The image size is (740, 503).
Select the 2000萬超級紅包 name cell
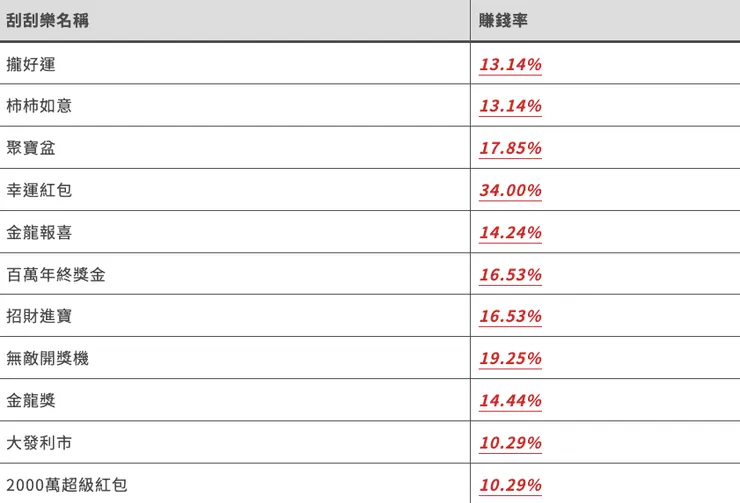(x=66, y=486)
